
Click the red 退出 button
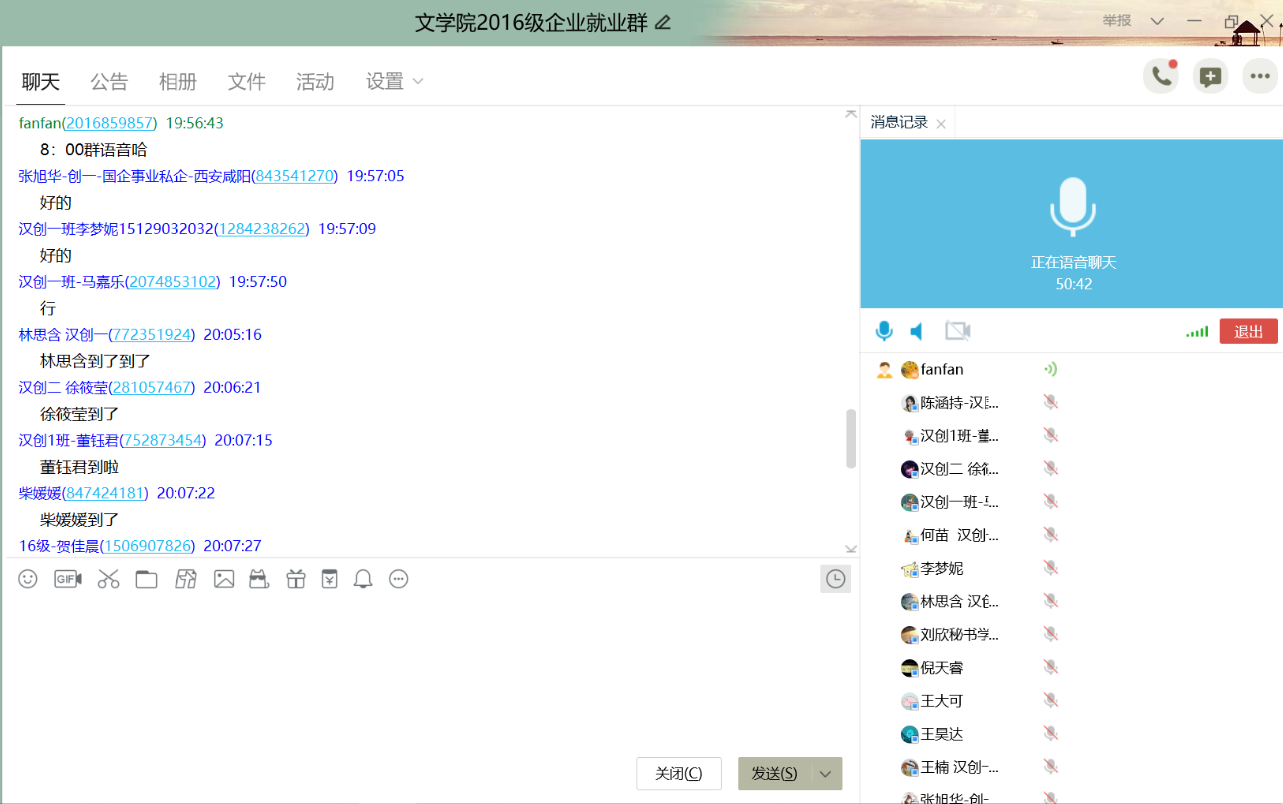1248,332
